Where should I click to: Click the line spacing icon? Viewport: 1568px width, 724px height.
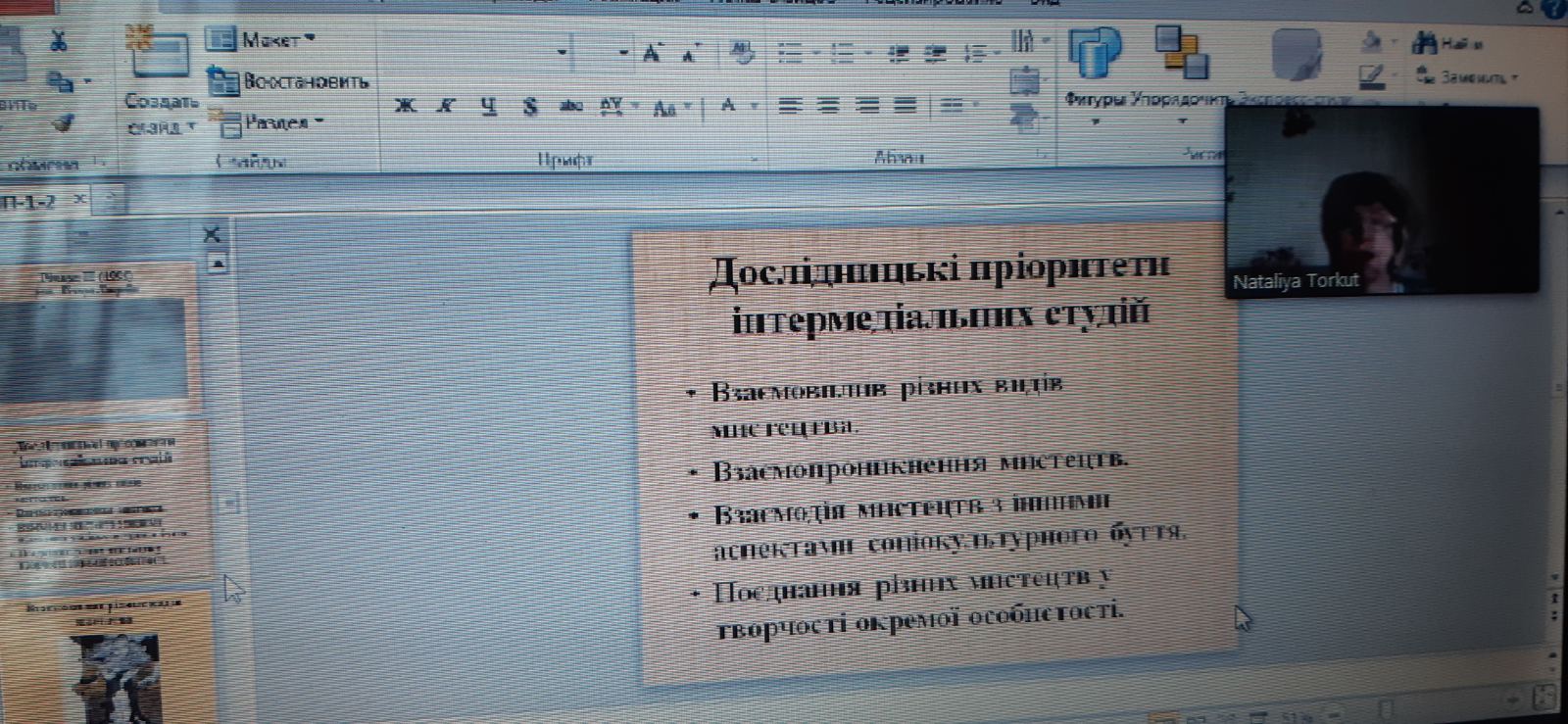click(x=976, y=53)
